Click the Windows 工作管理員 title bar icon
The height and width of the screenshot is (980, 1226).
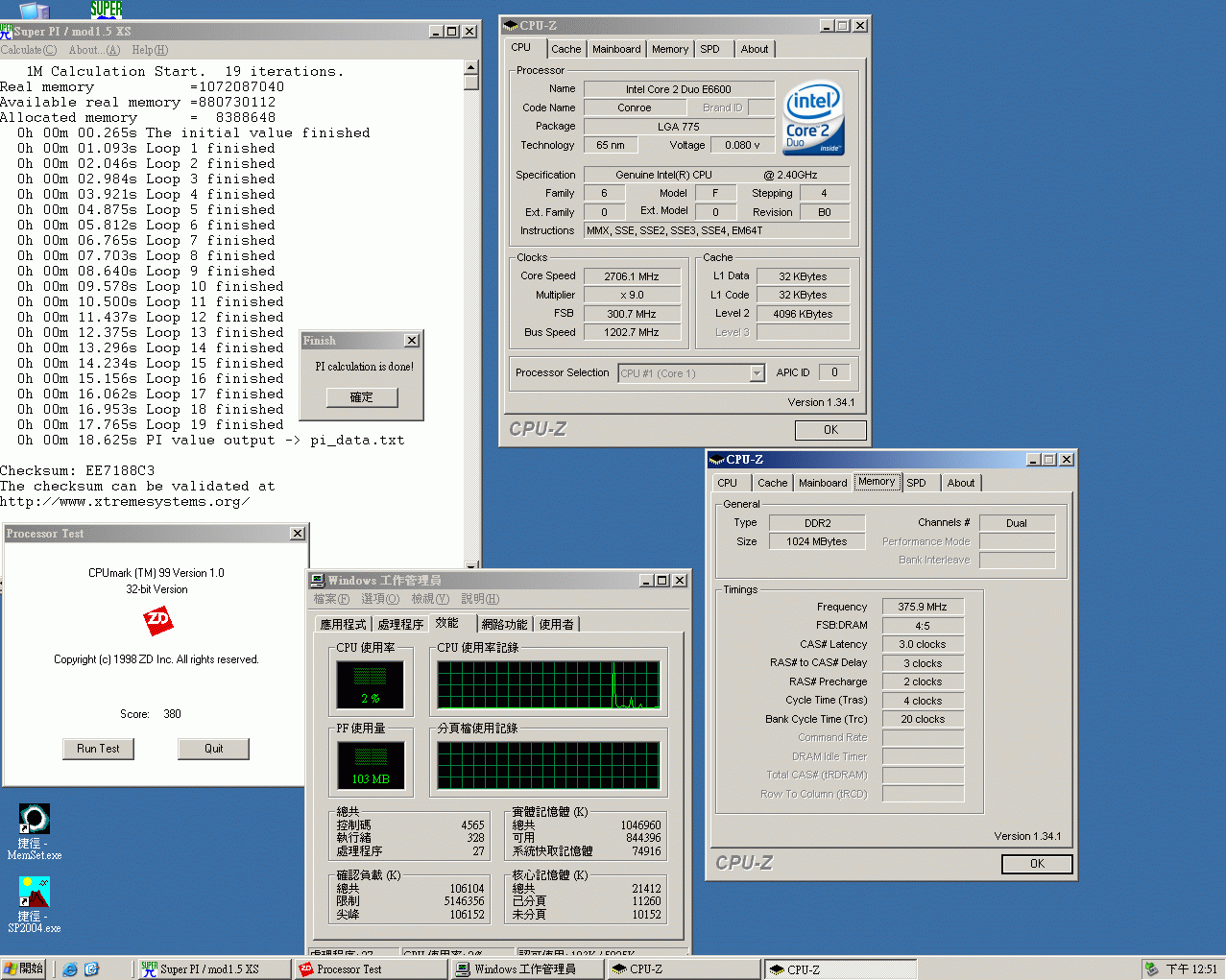[319, 581]
